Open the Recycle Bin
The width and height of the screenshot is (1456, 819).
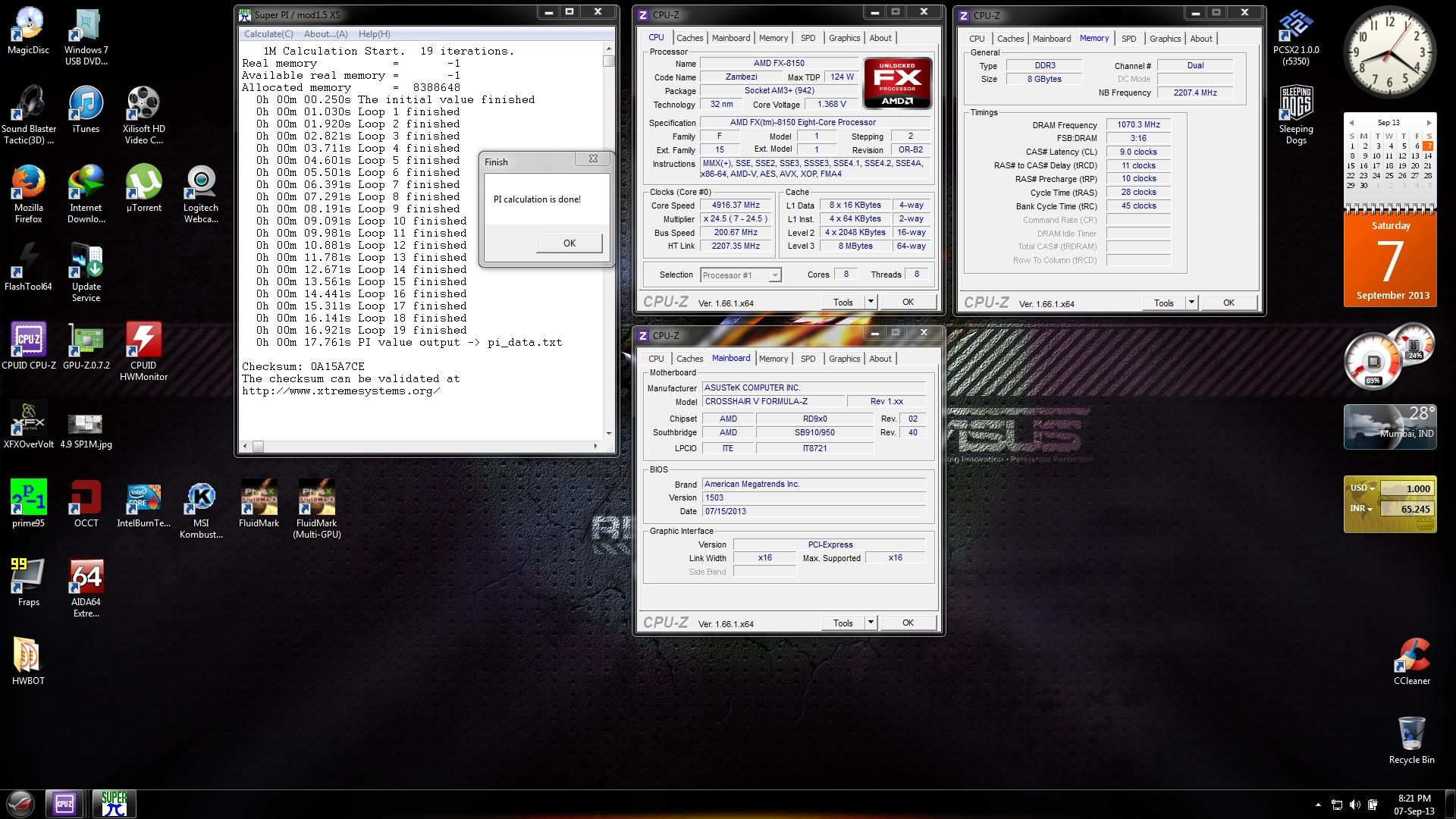1411,740
